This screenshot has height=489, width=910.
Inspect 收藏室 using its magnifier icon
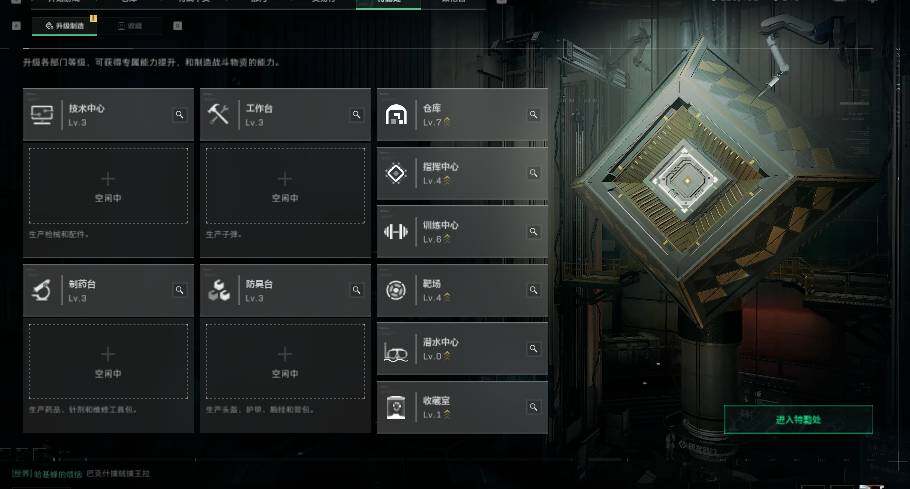(533, 407)
